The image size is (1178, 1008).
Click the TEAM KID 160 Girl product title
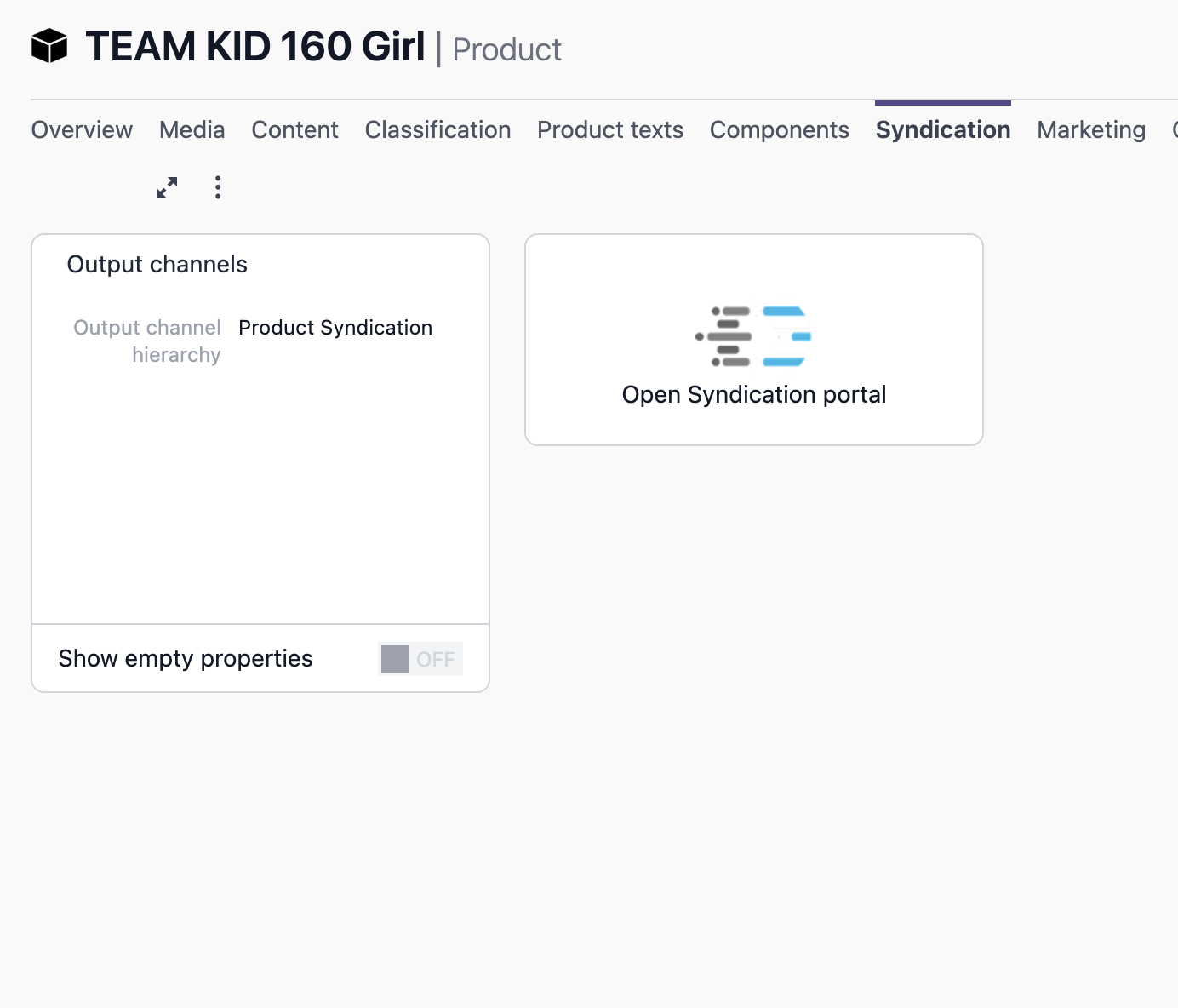click(255, 47)
